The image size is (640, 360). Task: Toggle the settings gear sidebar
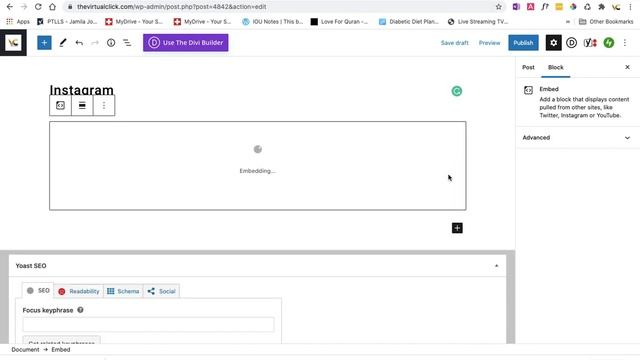(553, 42)
